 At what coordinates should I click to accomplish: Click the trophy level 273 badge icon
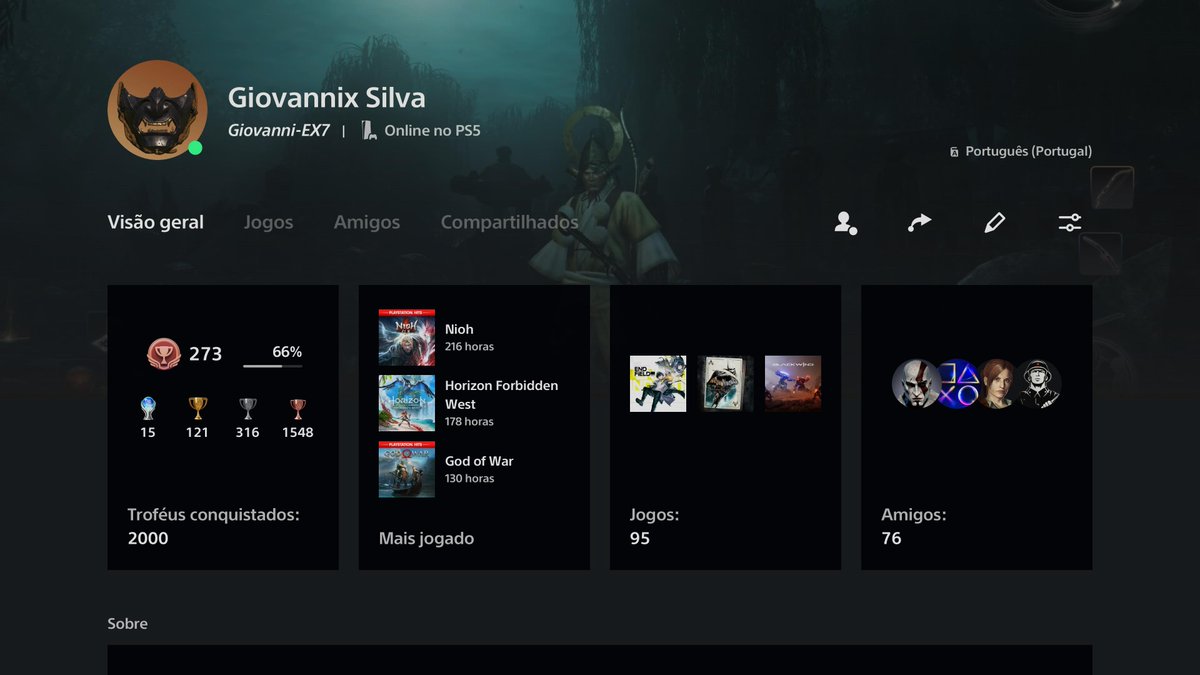pyautogui.click(x=162, y=353)
